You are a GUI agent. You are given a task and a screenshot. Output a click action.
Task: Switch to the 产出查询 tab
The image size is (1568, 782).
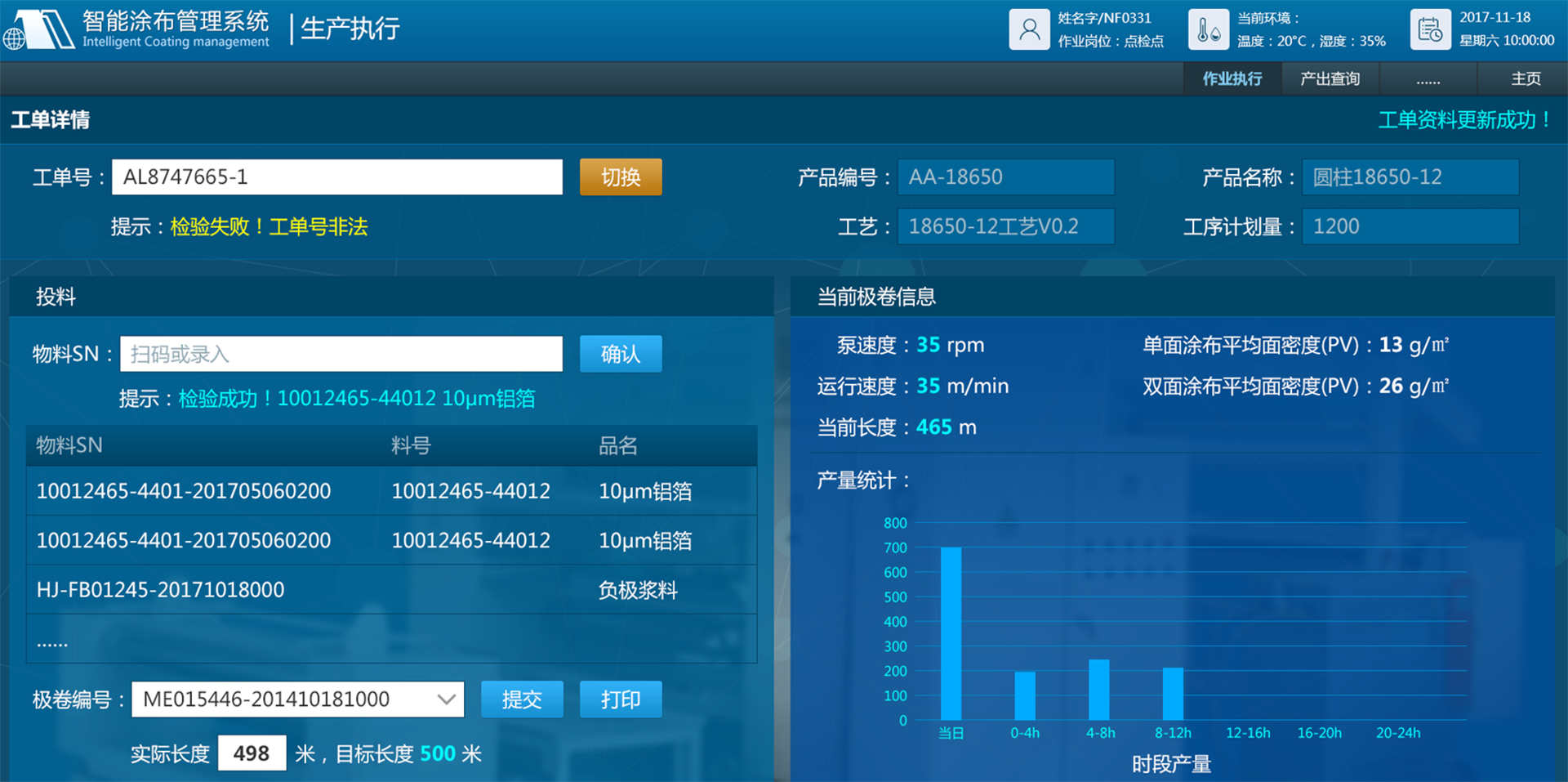pos(1330,79)
